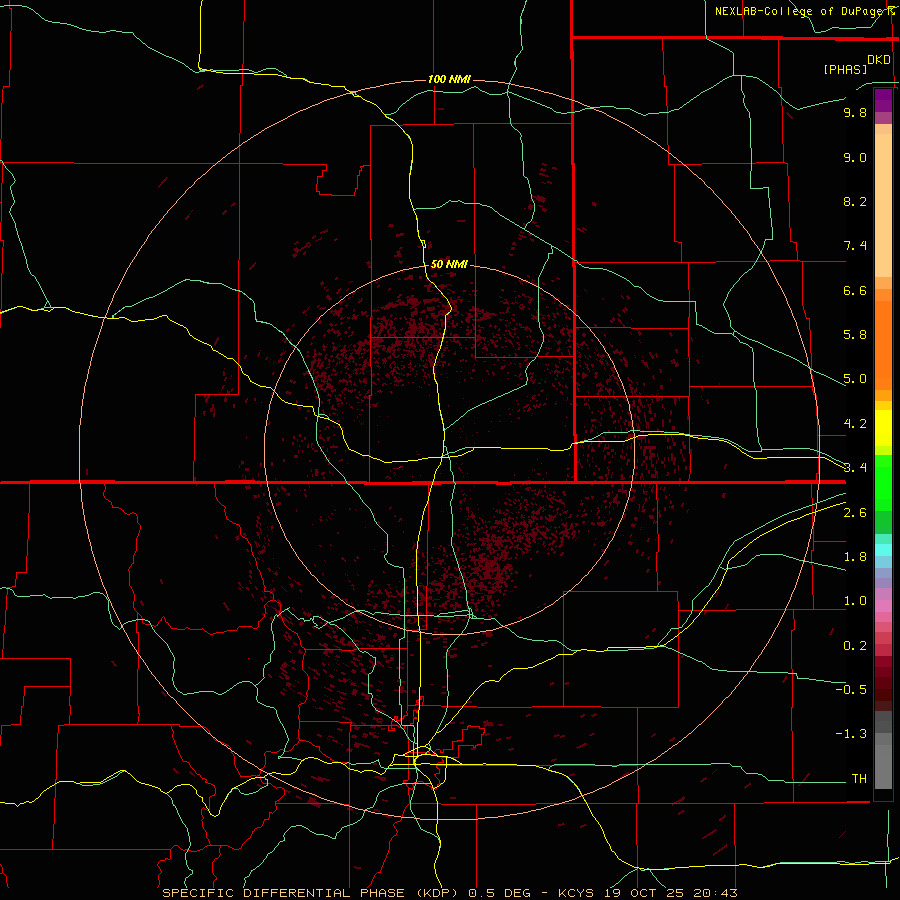Click the cyan segment of the color bar
Image resolution: width=900 pixels, height=900 pixels.
(883, 550)
